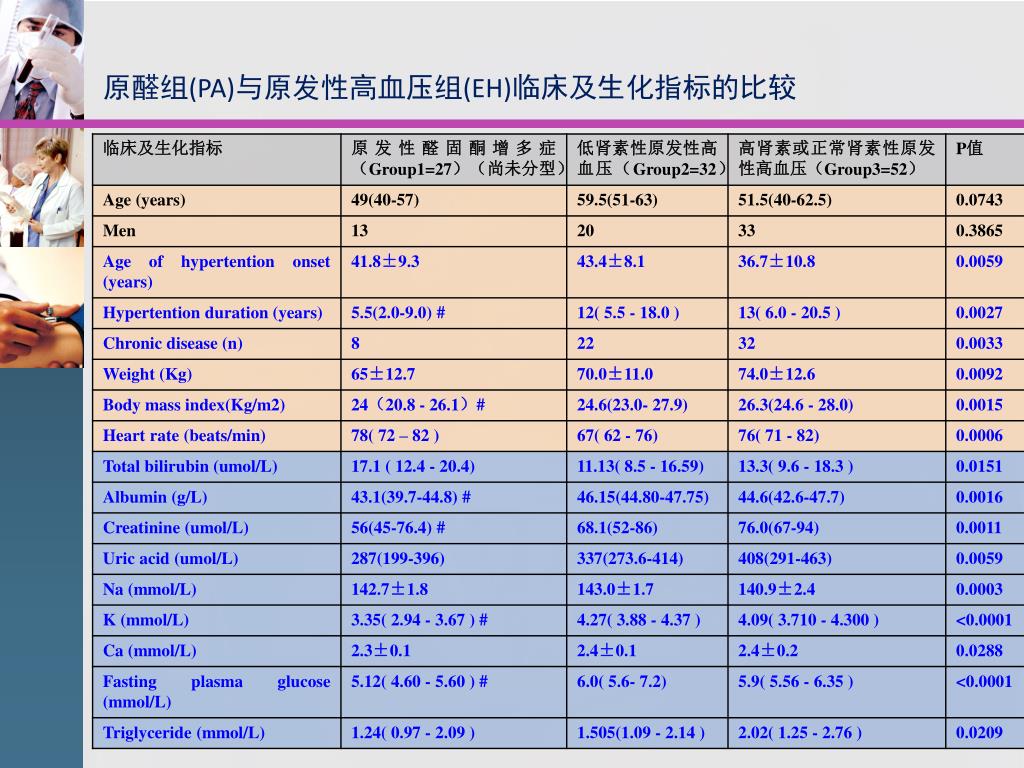Click the value 4.09( 3.710 - 4.300 )
The height and width of the screenshot is (768, 1024).
pos(808,620)
